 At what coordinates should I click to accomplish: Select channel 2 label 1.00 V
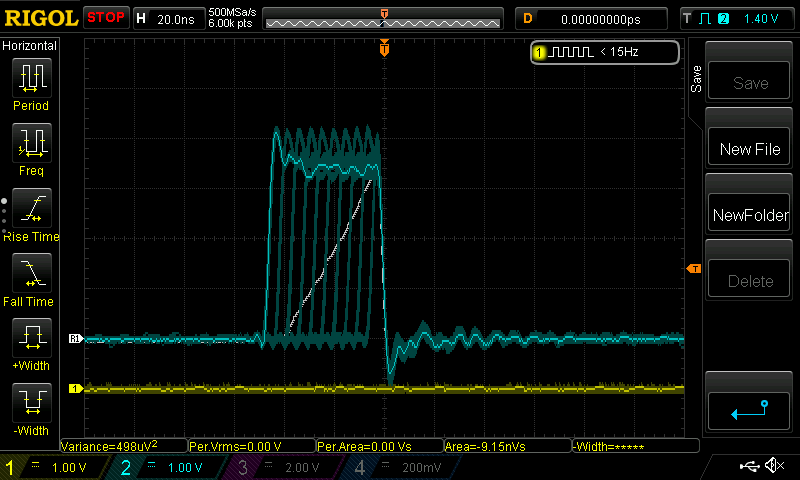pyautogui.click(x=185, y=468)
